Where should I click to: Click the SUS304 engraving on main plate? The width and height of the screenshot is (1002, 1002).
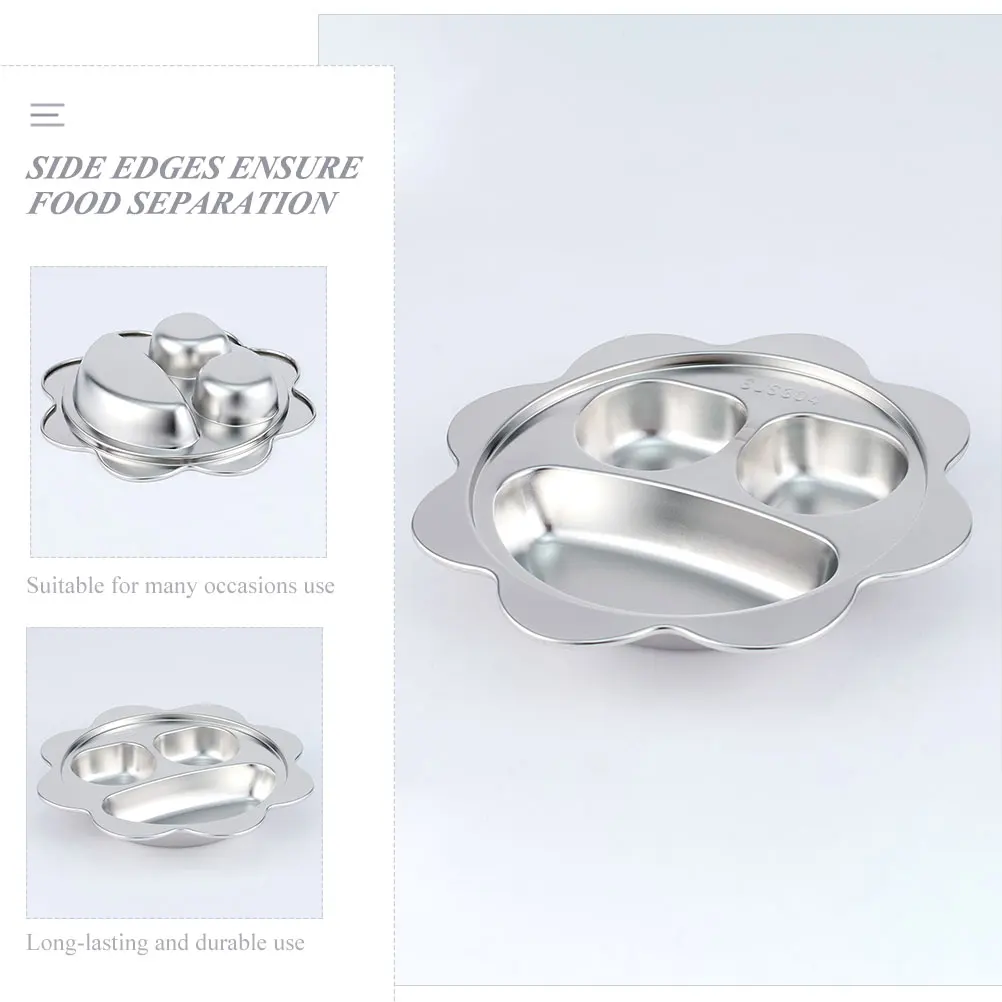pos(780,391)
